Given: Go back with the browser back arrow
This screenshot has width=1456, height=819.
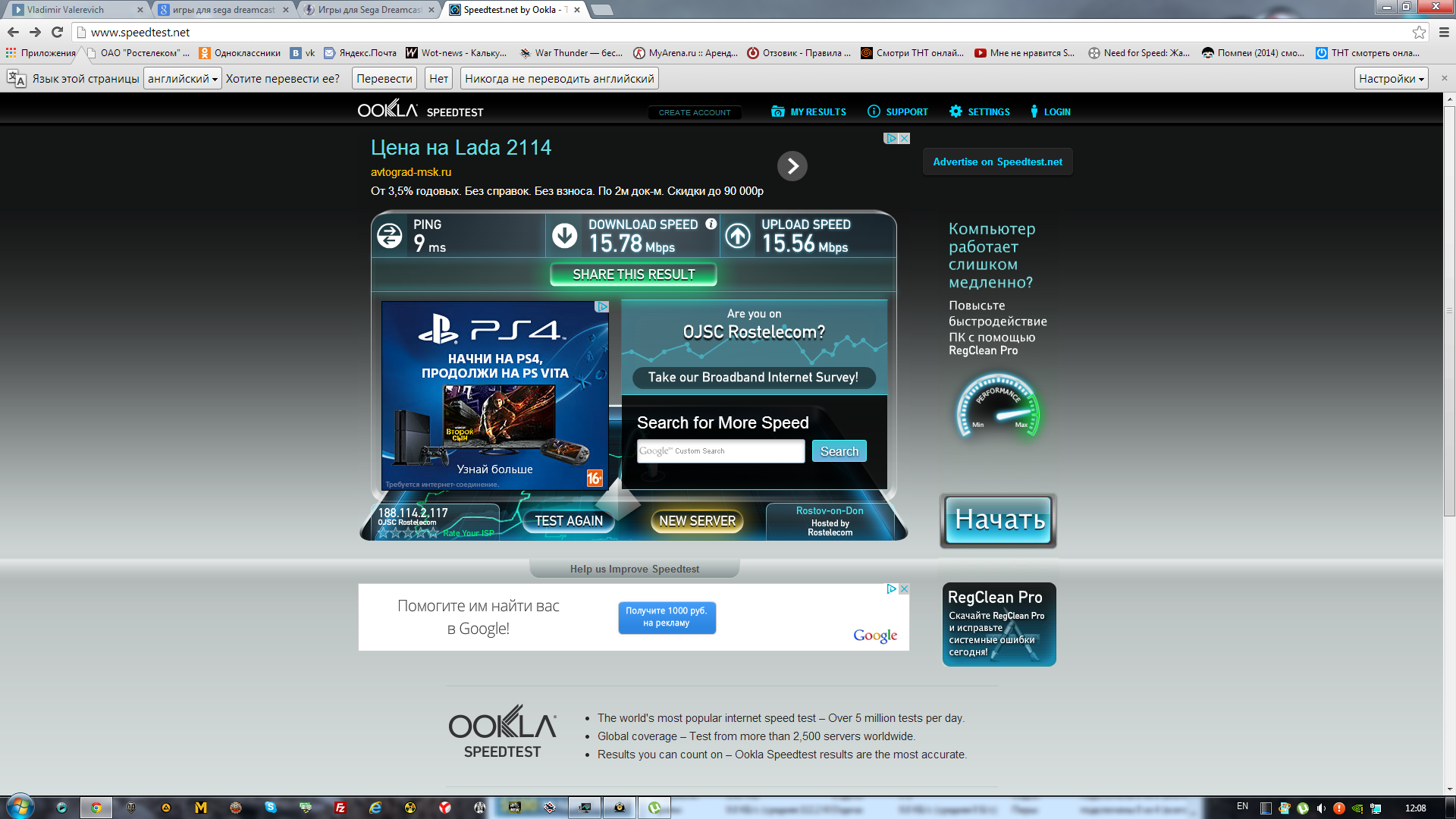Looking at the screenshot, I should [13, 32].
